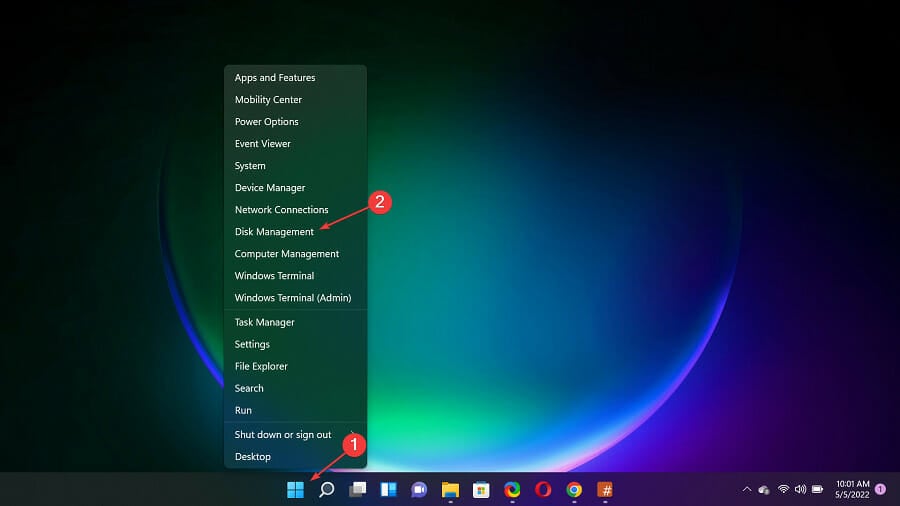Image resolution: width=900 pixels, height=506 pixels.
Task: Open Settings from the context menu
Action: coord(295,344)
